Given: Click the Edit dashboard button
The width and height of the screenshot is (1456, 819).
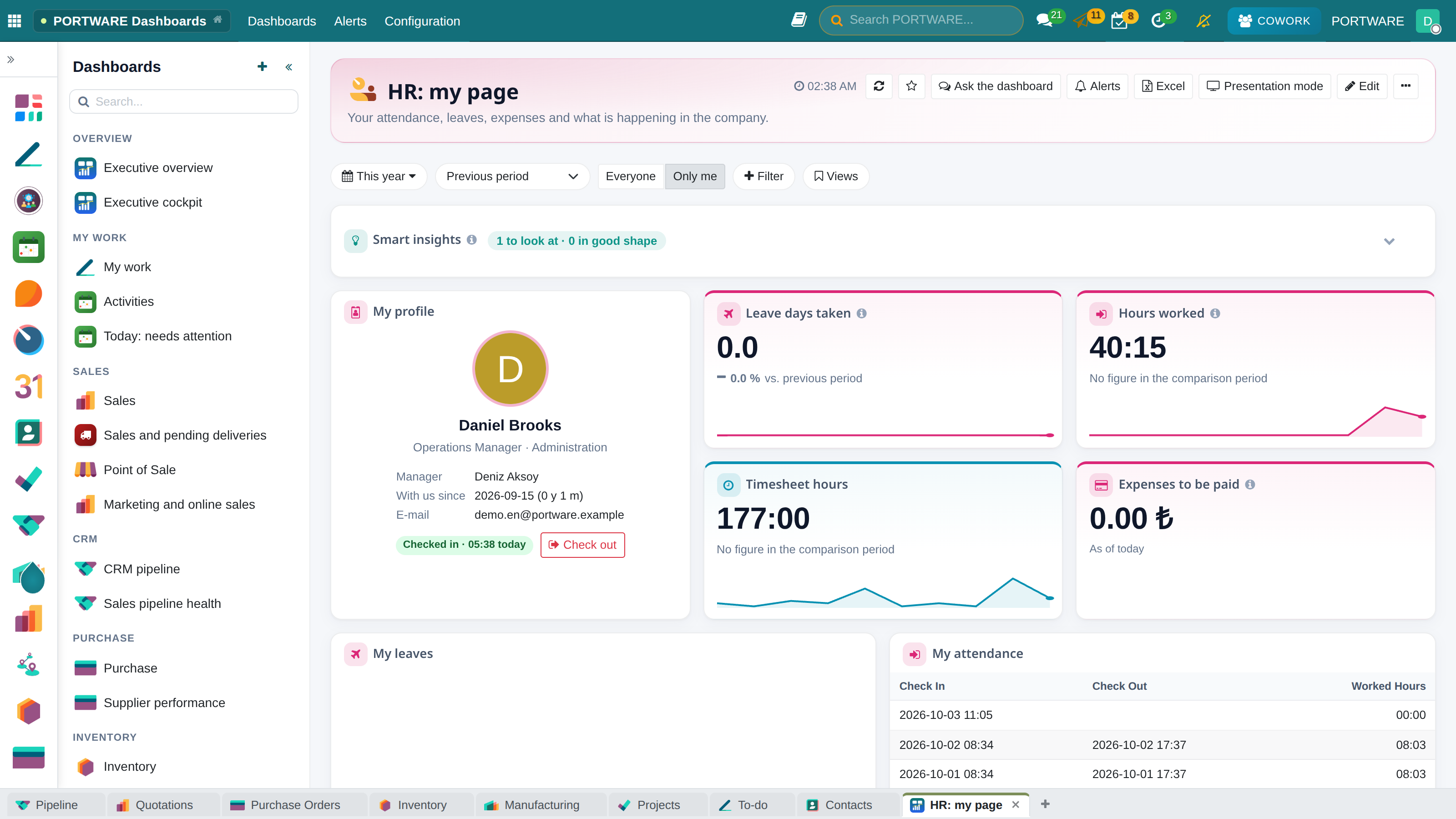Looking at the screenshot, I should (1362, 86).
